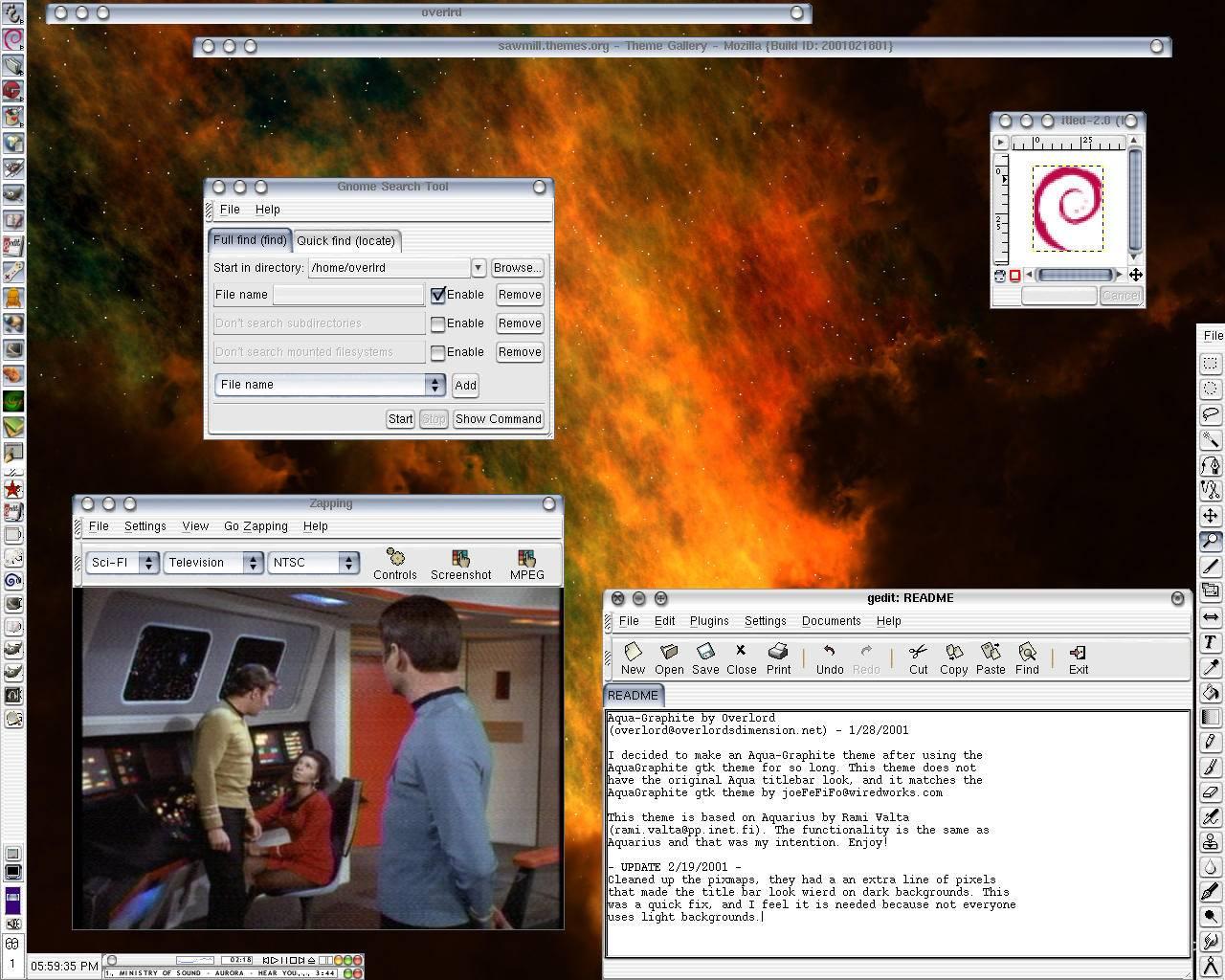Open Settings menu in Zapping

(x=145, y=526)
